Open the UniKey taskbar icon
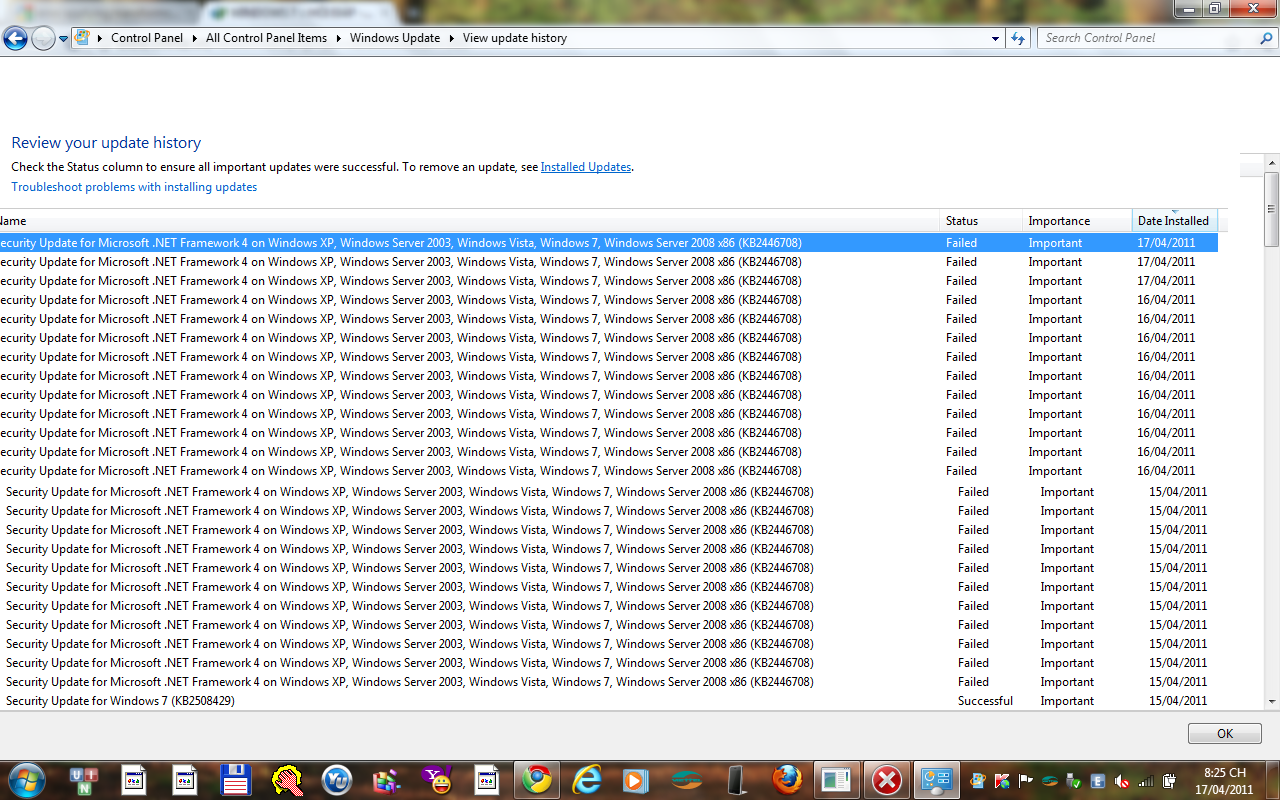 click(x=82, y=780)
